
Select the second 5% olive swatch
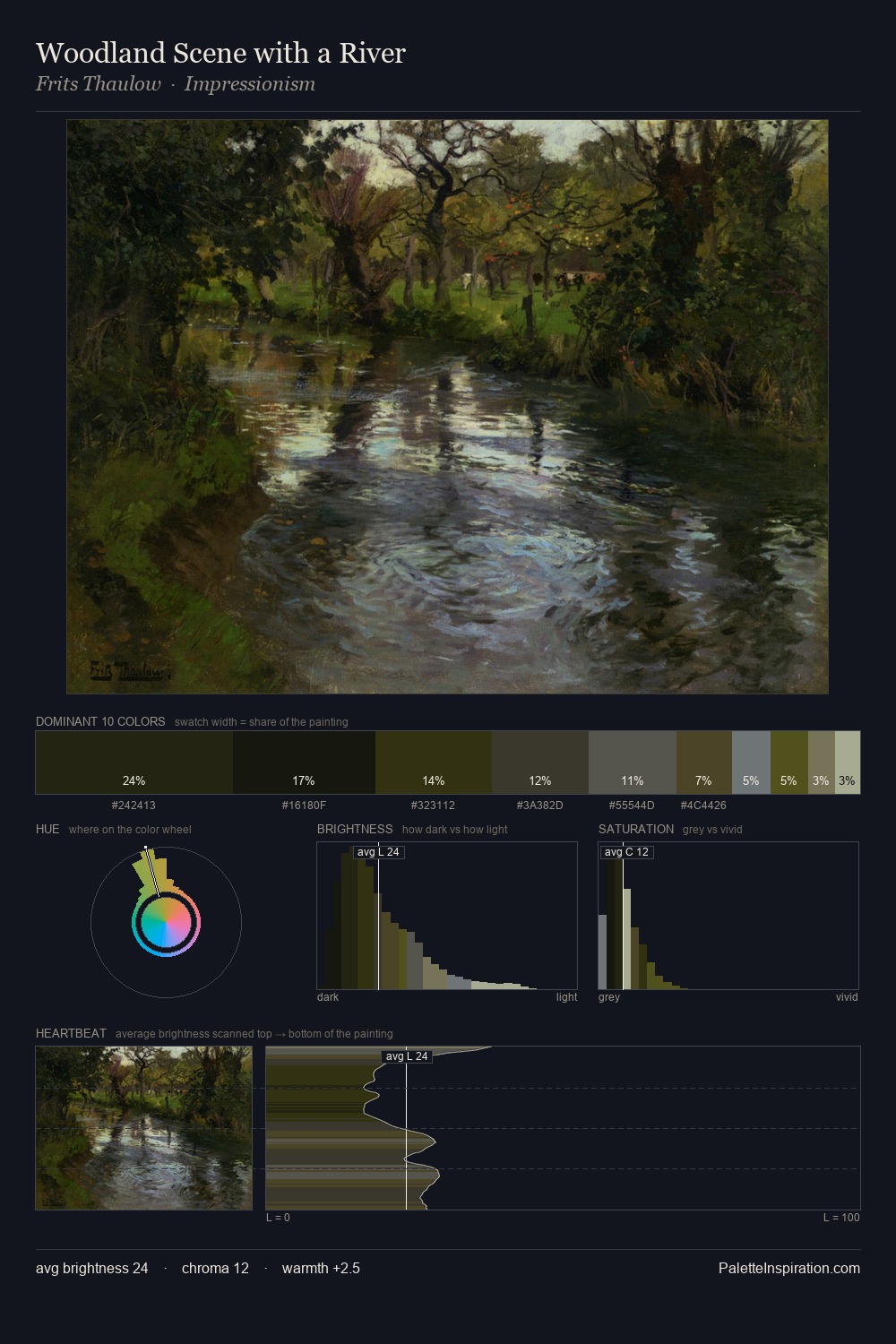coord(789,762)
